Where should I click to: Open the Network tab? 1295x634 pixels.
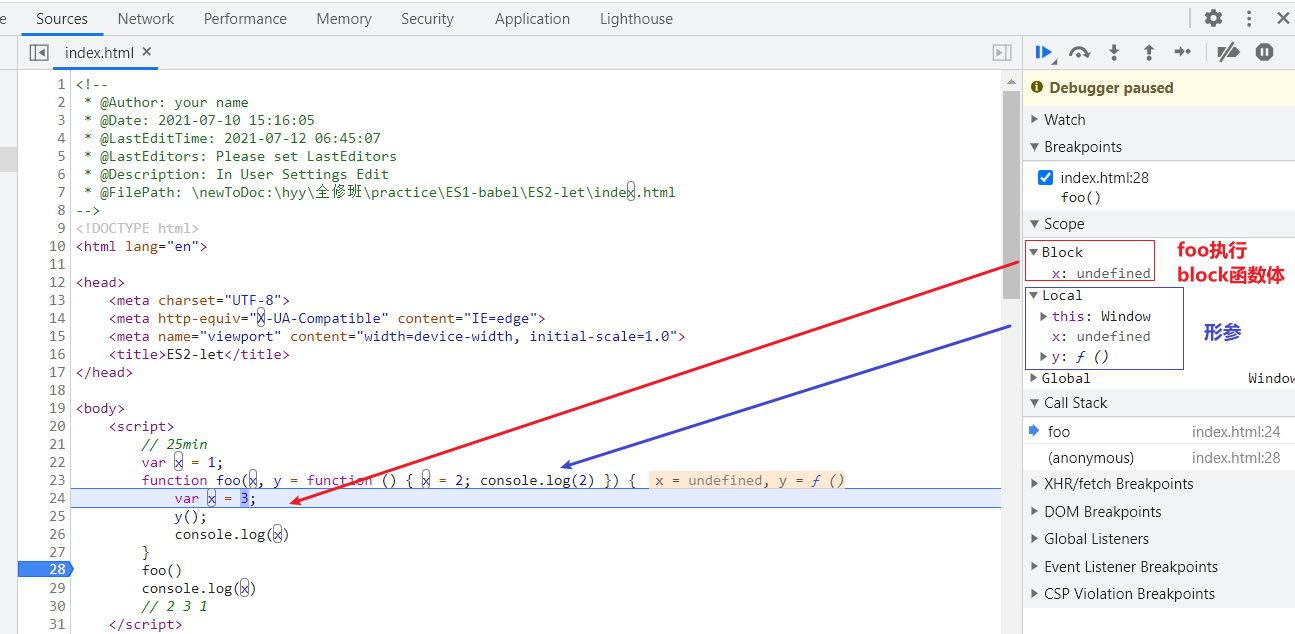(146, 19)
